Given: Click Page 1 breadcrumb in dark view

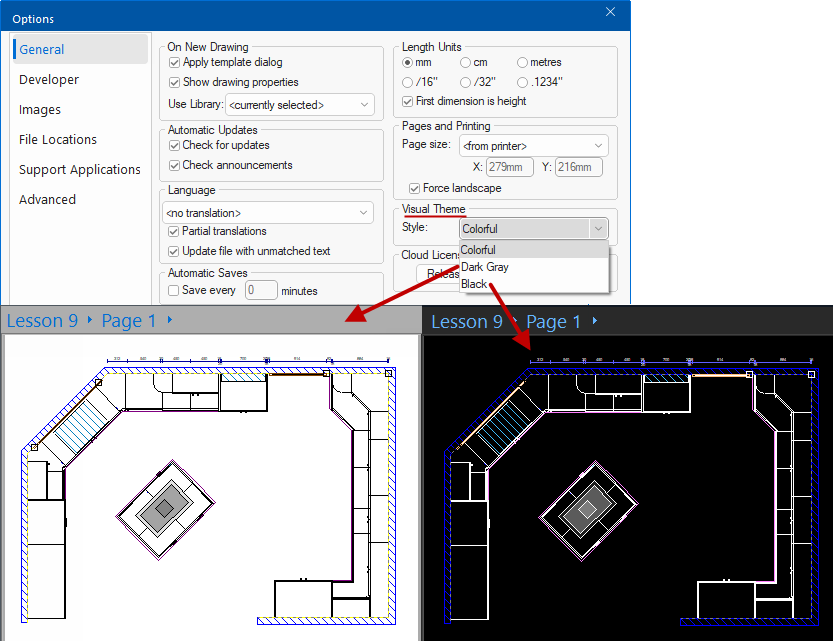Looking at the screenshot, I should point(553,321).
